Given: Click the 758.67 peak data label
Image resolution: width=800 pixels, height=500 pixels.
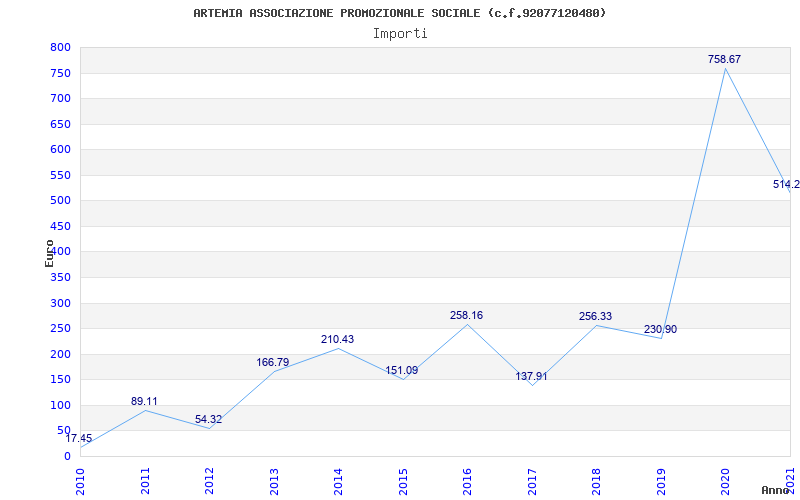Looking at the screenshot, I should (724, 60).
